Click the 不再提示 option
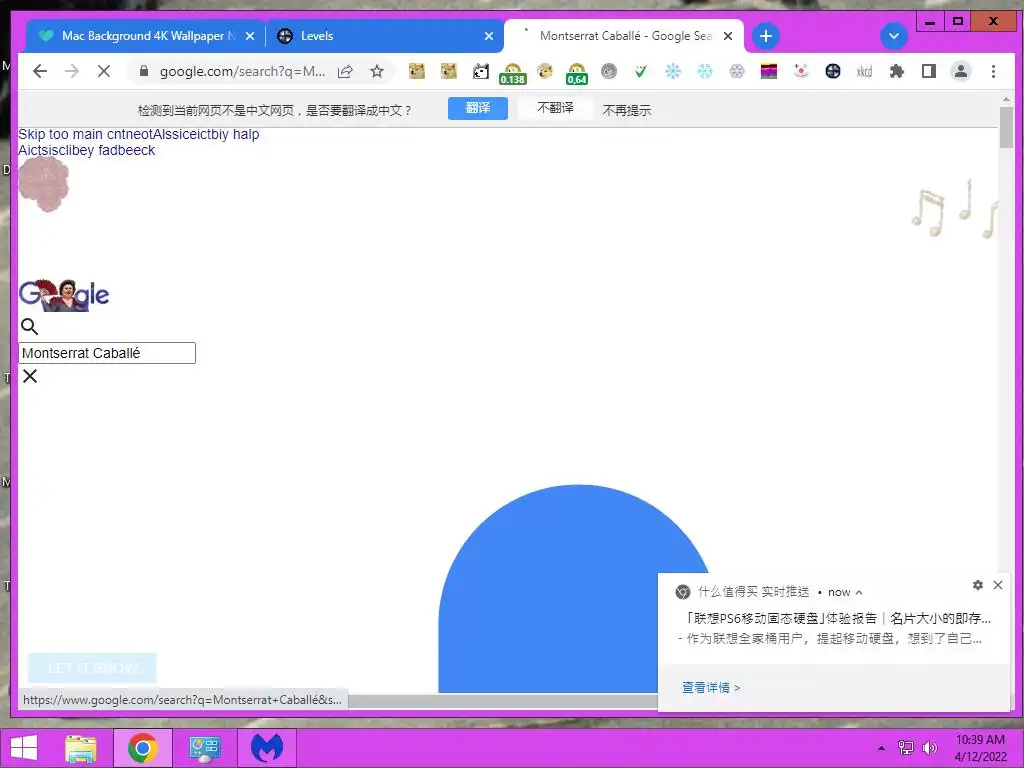This screenshot has width=1024, height=768. click(x=627, y=110)
